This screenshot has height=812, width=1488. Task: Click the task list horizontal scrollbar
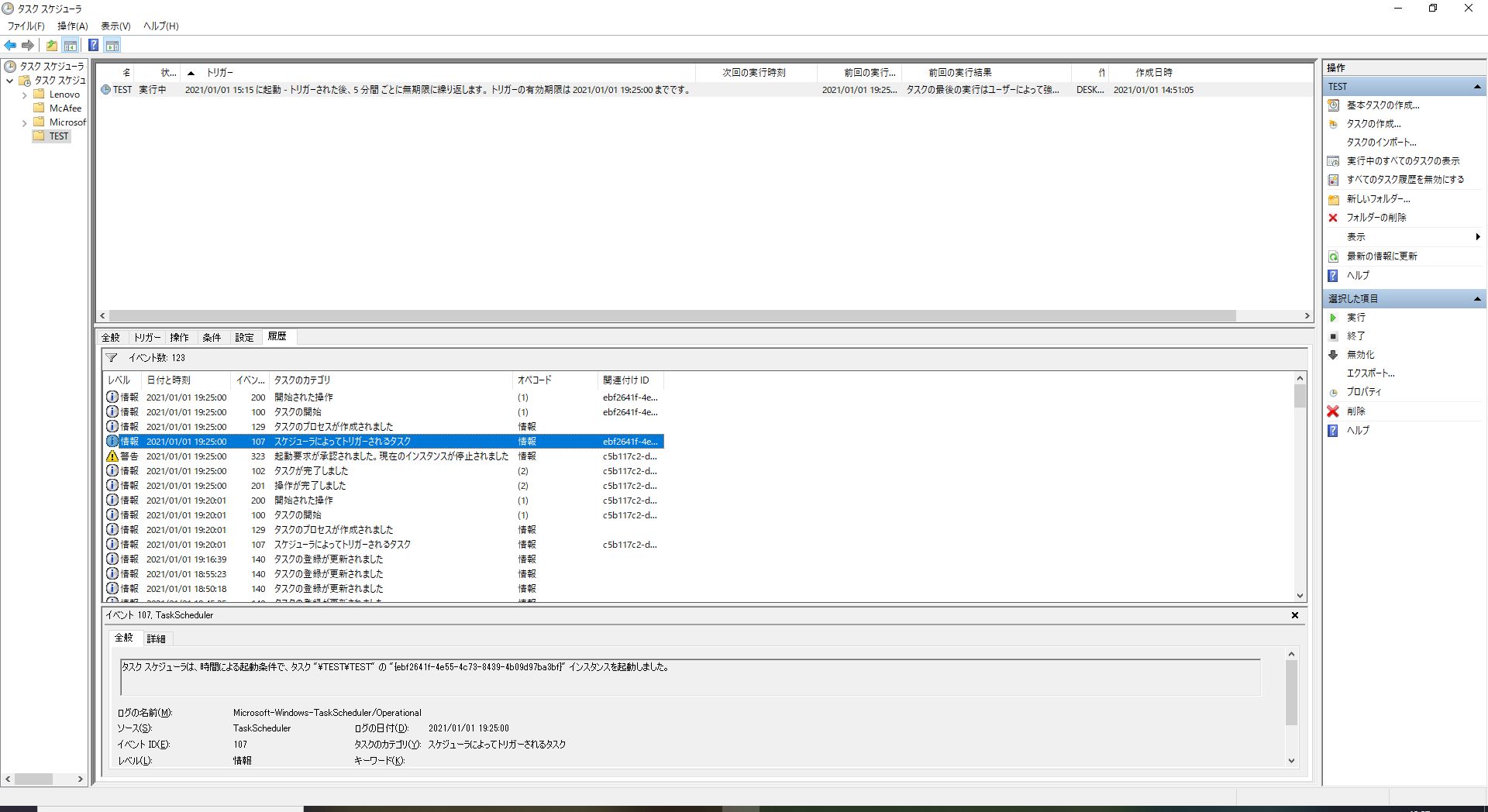click(672, 316)
